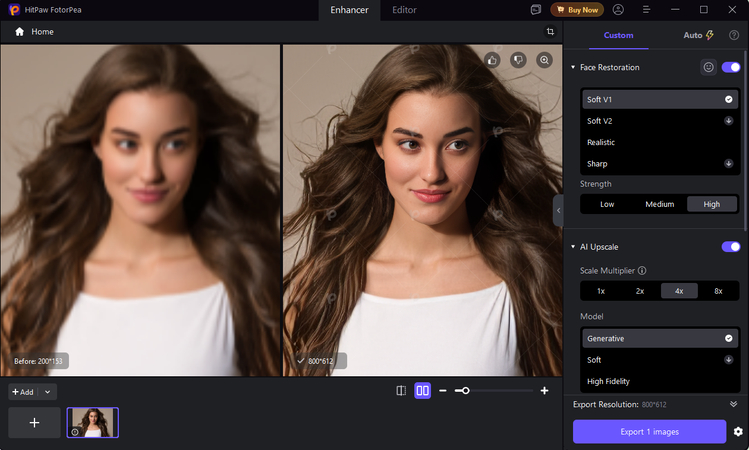Open the Auto settings tab

click(698, 35)
